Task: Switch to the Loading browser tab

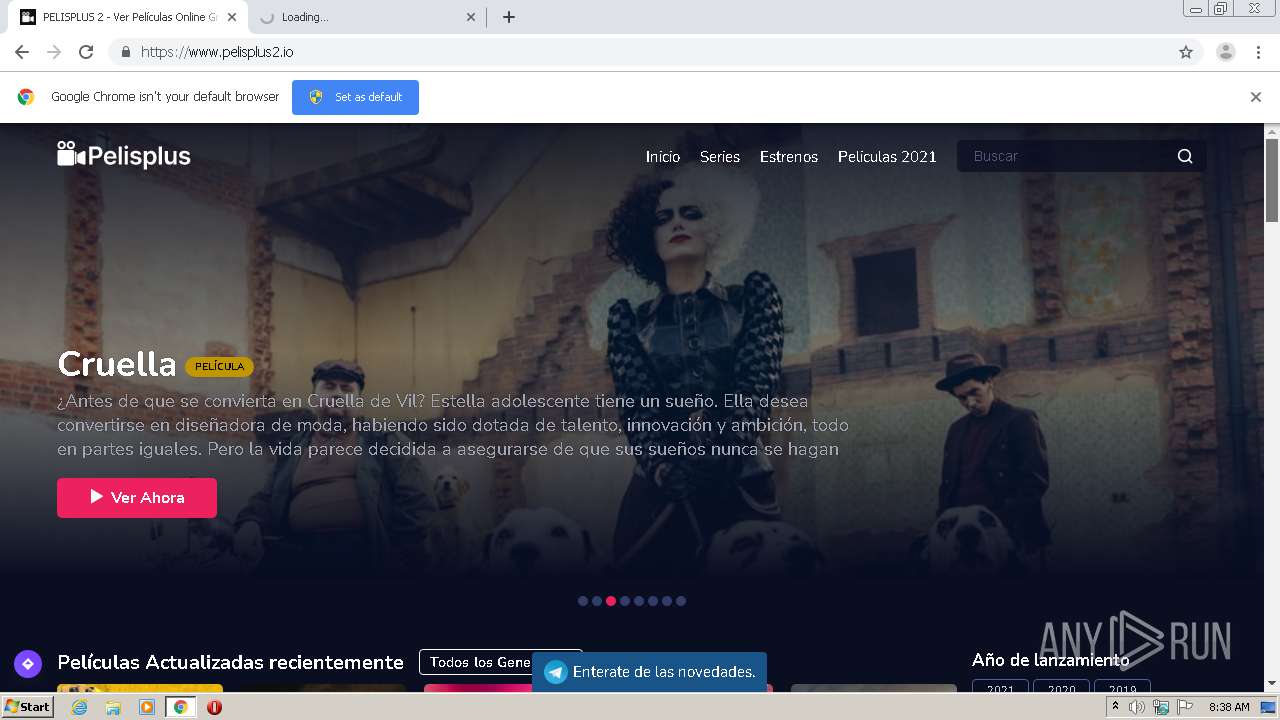Action: (365, 17)
